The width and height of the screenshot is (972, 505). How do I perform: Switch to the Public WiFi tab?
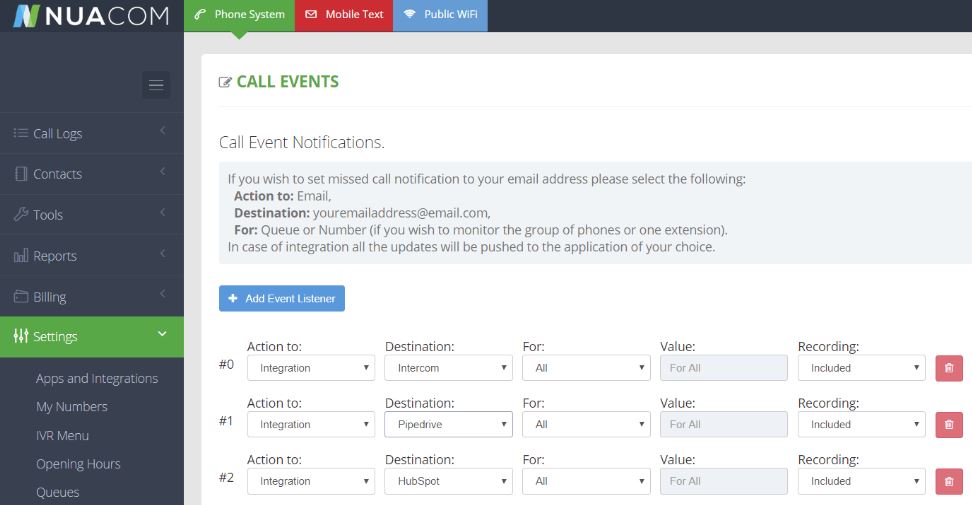coord(440,15)
